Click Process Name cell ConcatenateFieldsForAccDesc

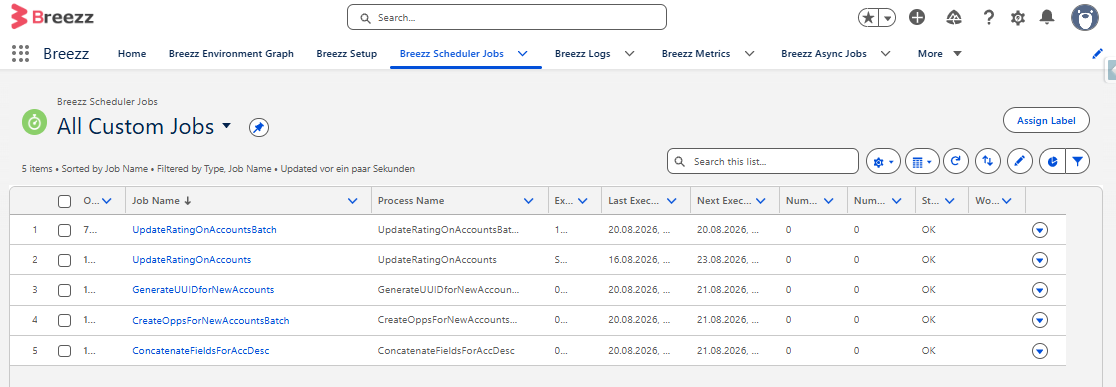[446, 351]
